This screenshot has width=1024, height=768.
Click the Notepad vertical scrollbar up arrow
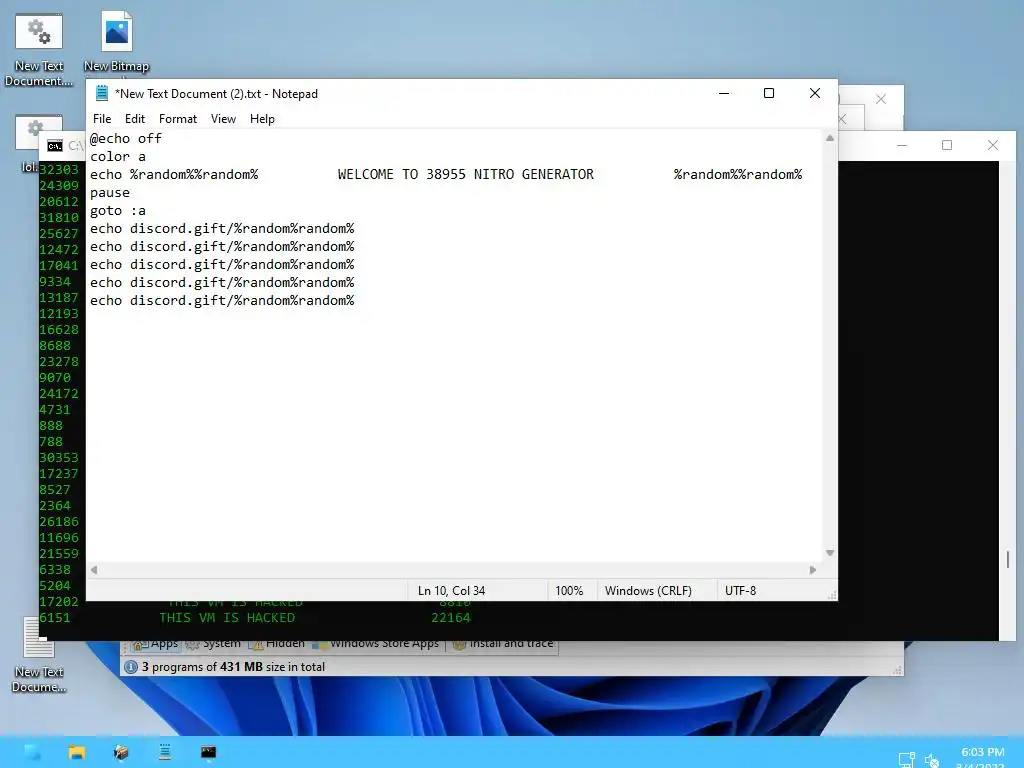(x=829, y=138)
